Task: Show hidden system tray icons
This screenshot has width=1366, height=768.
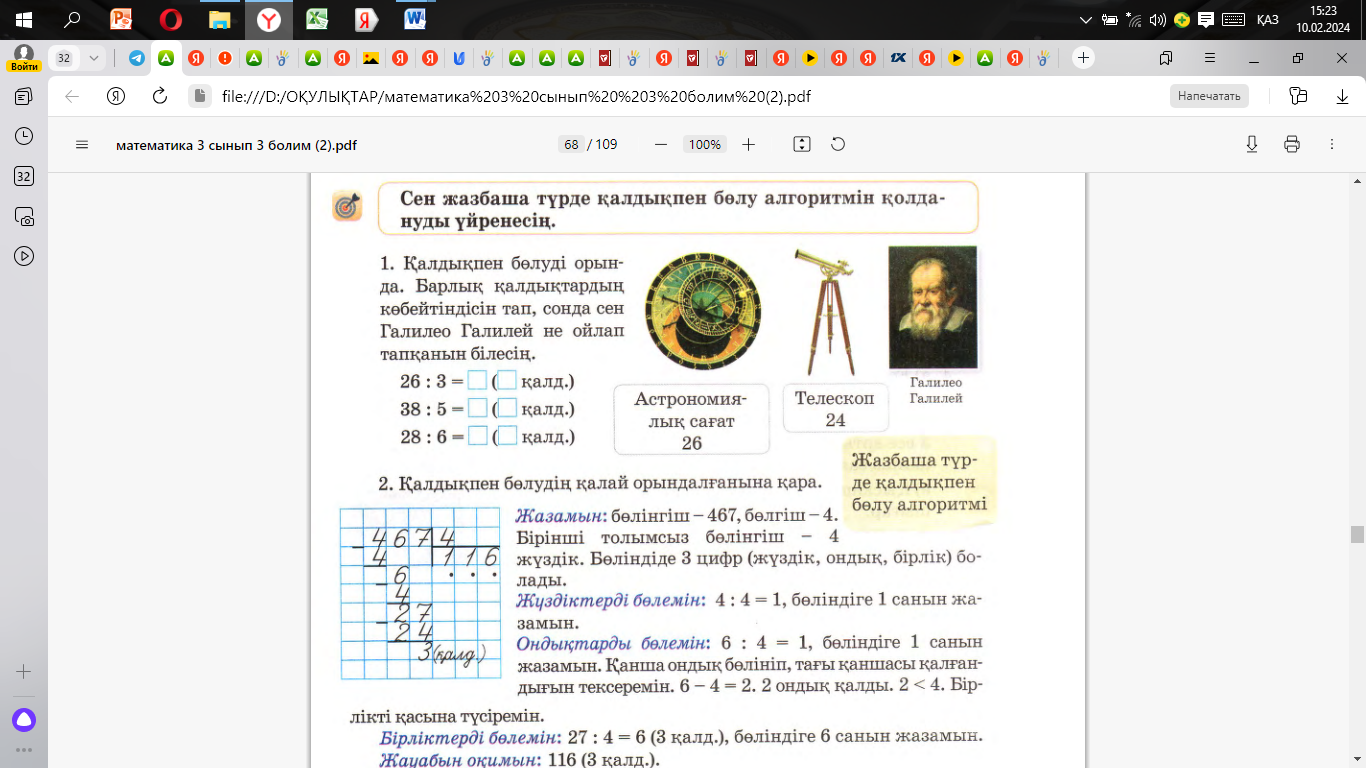Action: point(1087,19)
